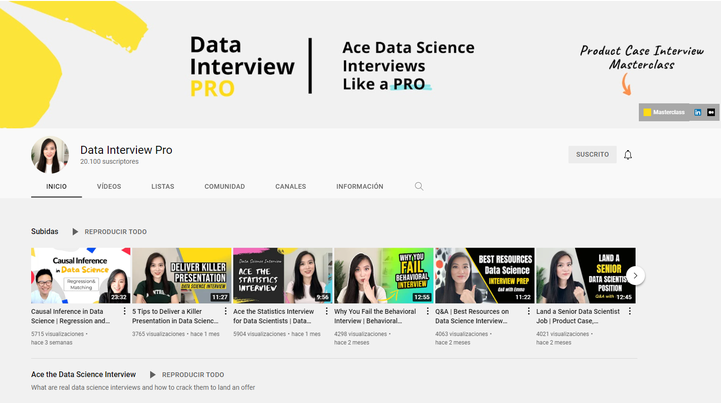Open the Causal Inference in Data Science thumbnail
Viewport: 721px width, 403px height.
(80, 276)
